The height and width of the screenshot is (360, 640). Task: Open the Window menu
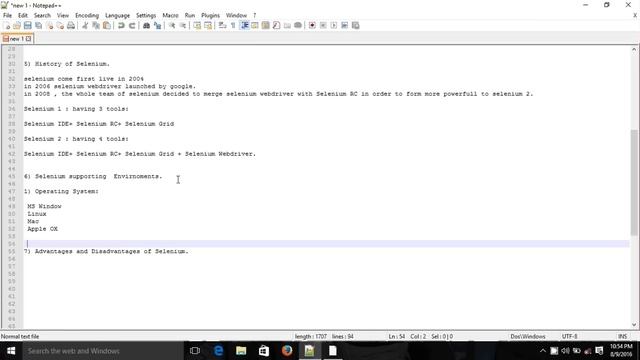click(x=236, y=16)
